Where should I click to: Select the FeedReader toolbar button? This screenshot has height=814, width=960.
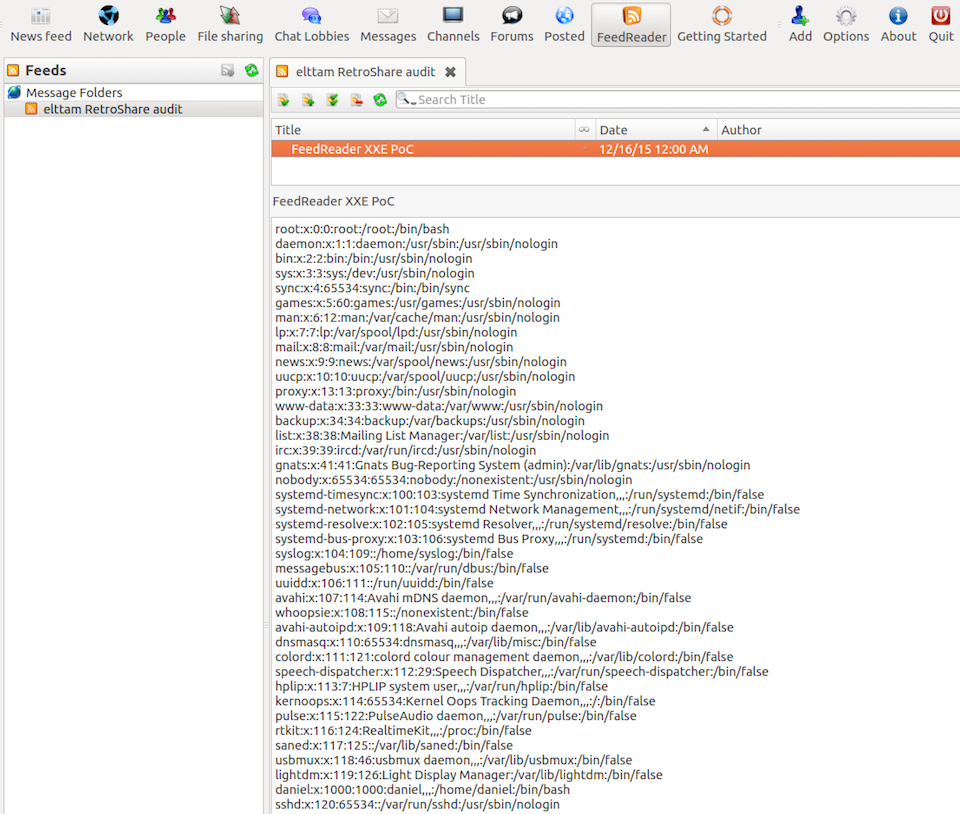point(631,24)
